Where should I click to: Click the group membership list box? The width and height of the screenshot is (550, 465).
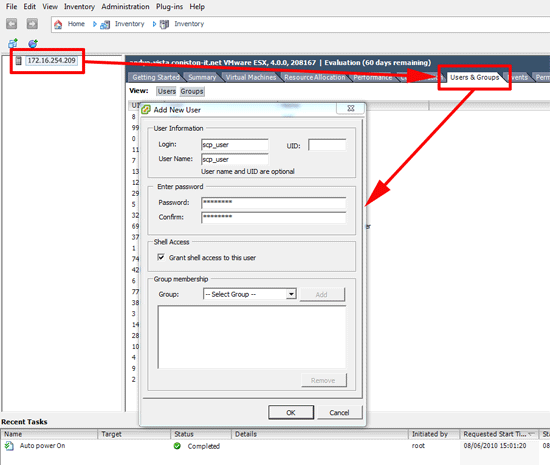tap(252, 337)
